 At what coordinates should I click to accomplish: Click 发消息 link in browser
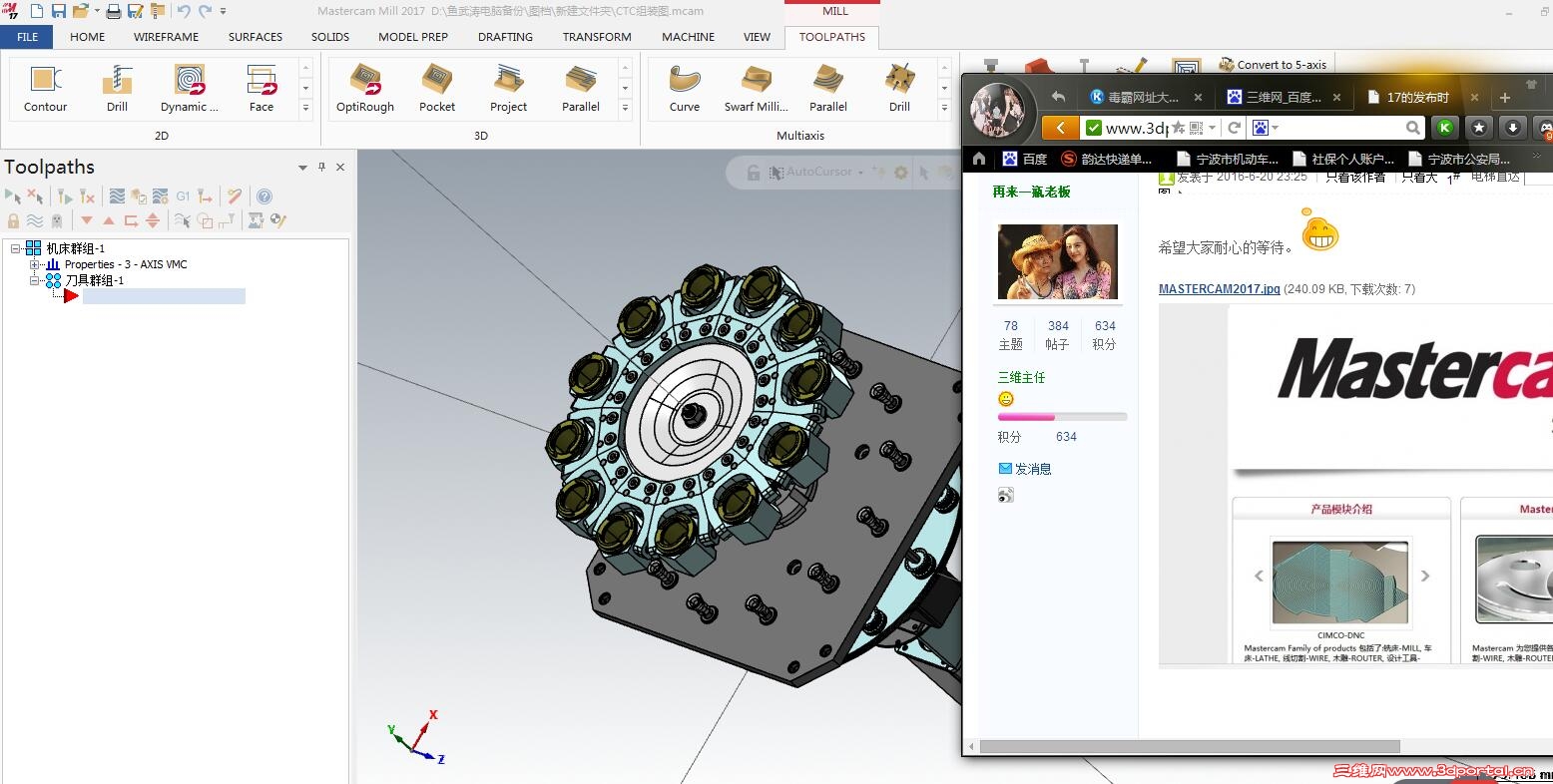tap(1025, 469)
